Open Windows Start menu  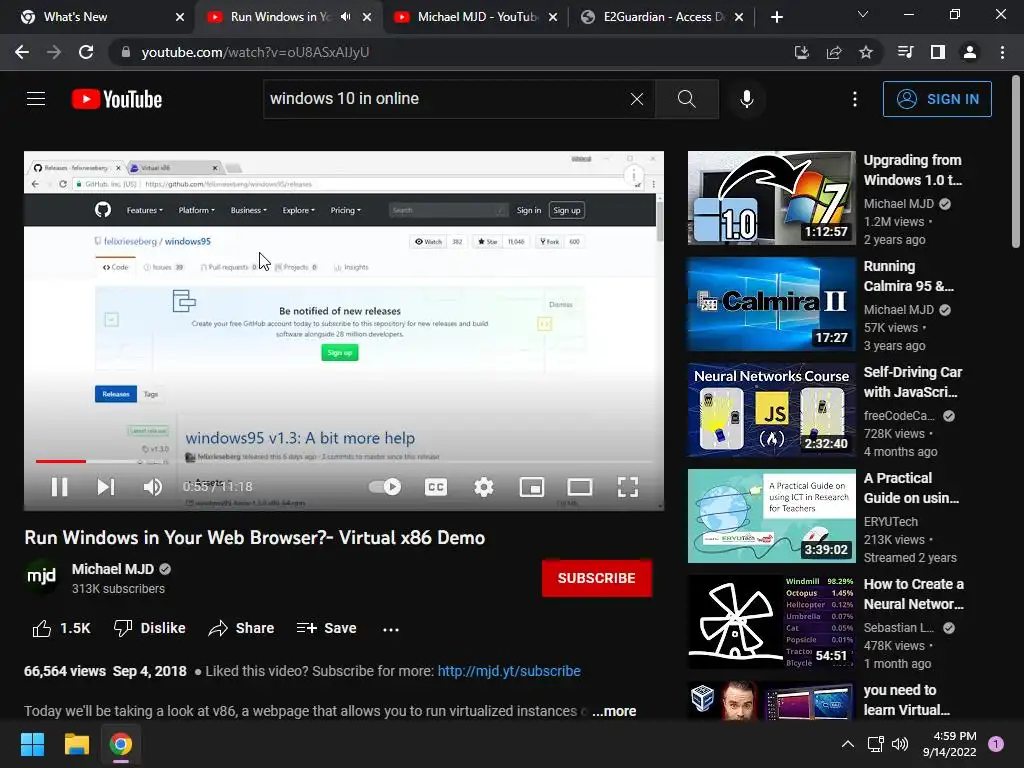click(x=32, y=744)
